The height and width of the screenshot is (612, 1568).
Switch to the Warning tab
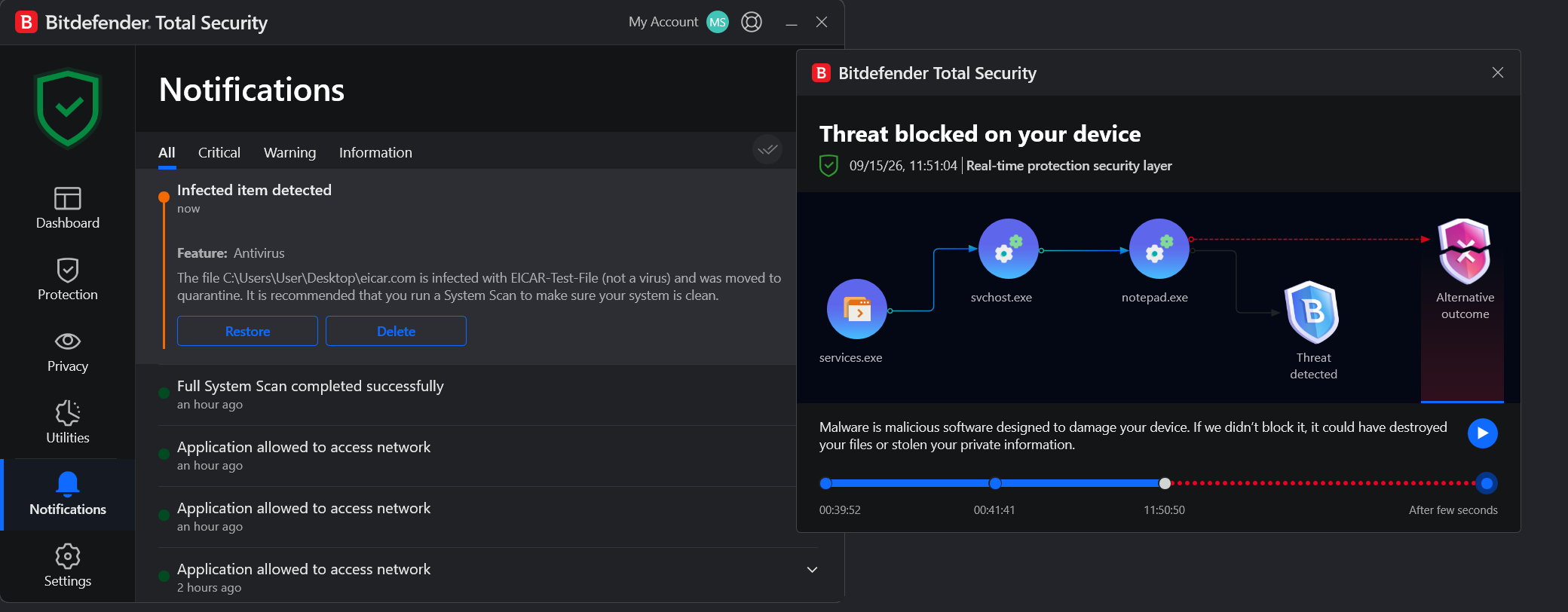(289, 152)
